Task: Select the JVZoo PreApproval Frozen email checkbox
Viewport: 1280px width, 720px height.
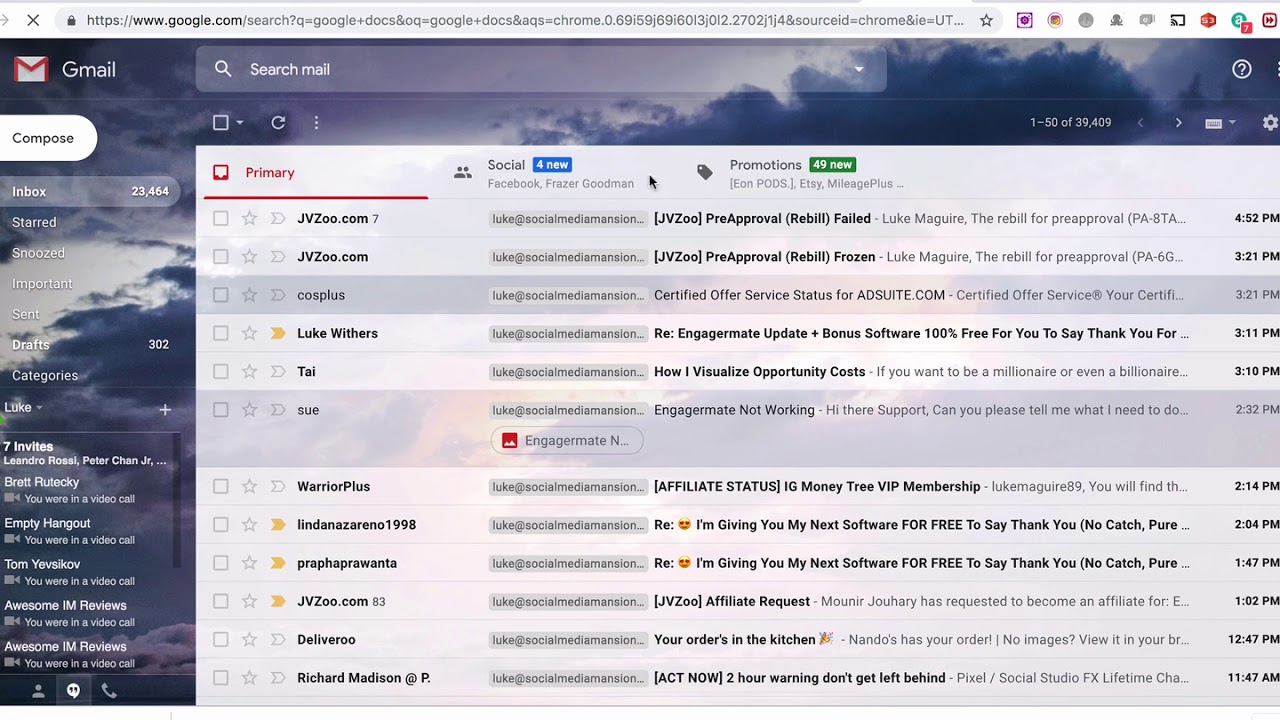Action: click(221, 257)
